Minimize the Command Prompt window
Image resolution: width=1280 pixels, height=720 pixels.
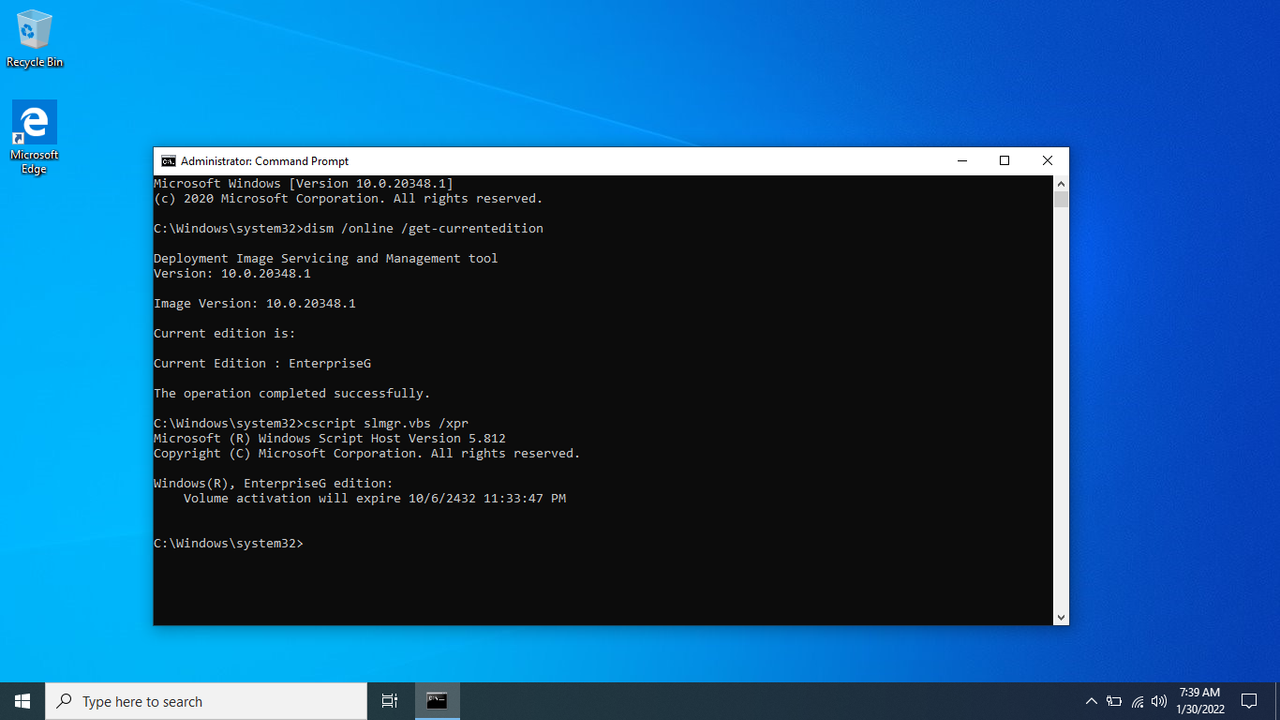[x=962, y=161]
